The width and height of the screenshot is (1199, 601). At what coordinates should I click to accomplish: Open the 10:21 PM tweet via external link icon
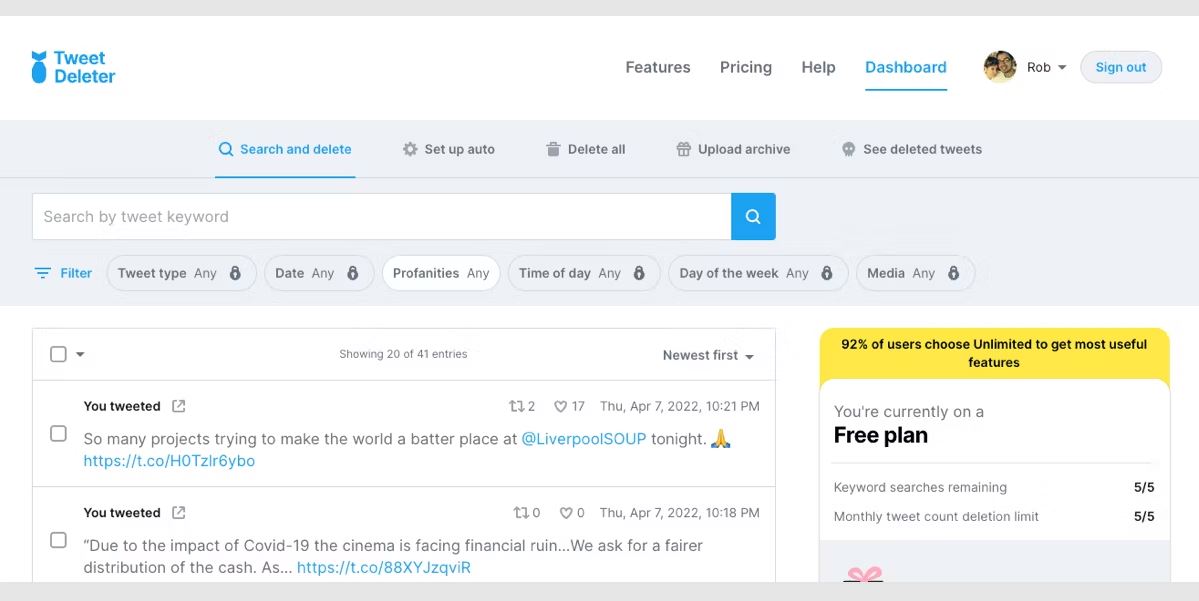click(179, 406)
